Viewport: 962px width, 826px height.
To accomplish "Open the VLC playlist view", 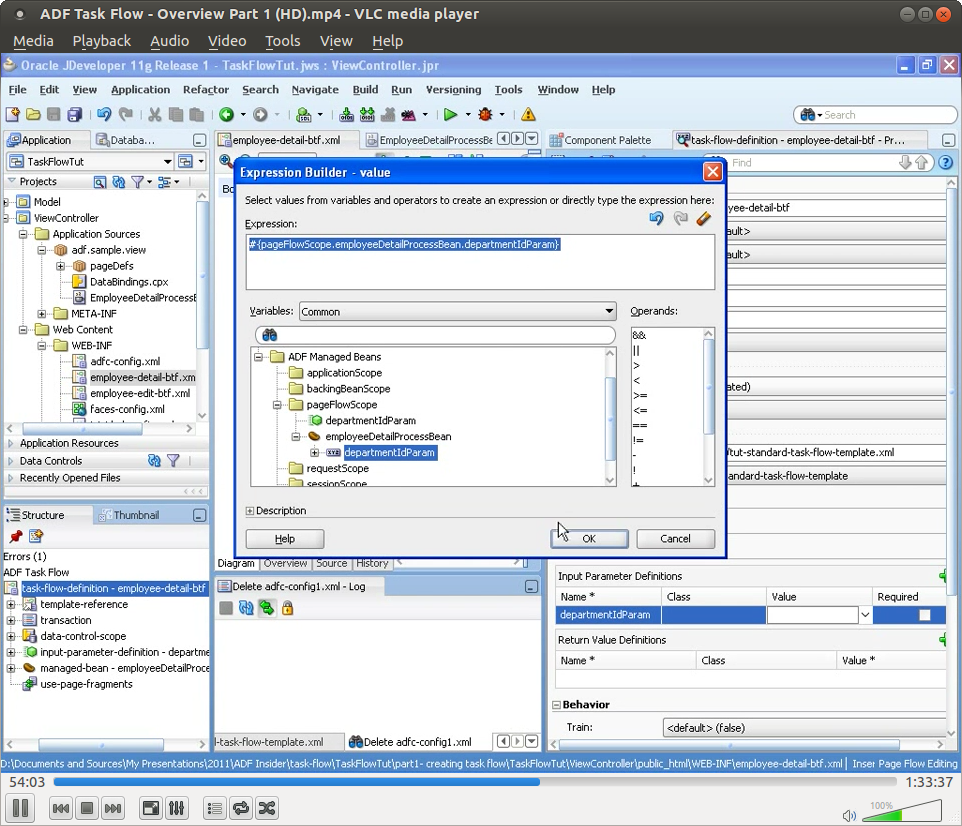I will (214, 808).
